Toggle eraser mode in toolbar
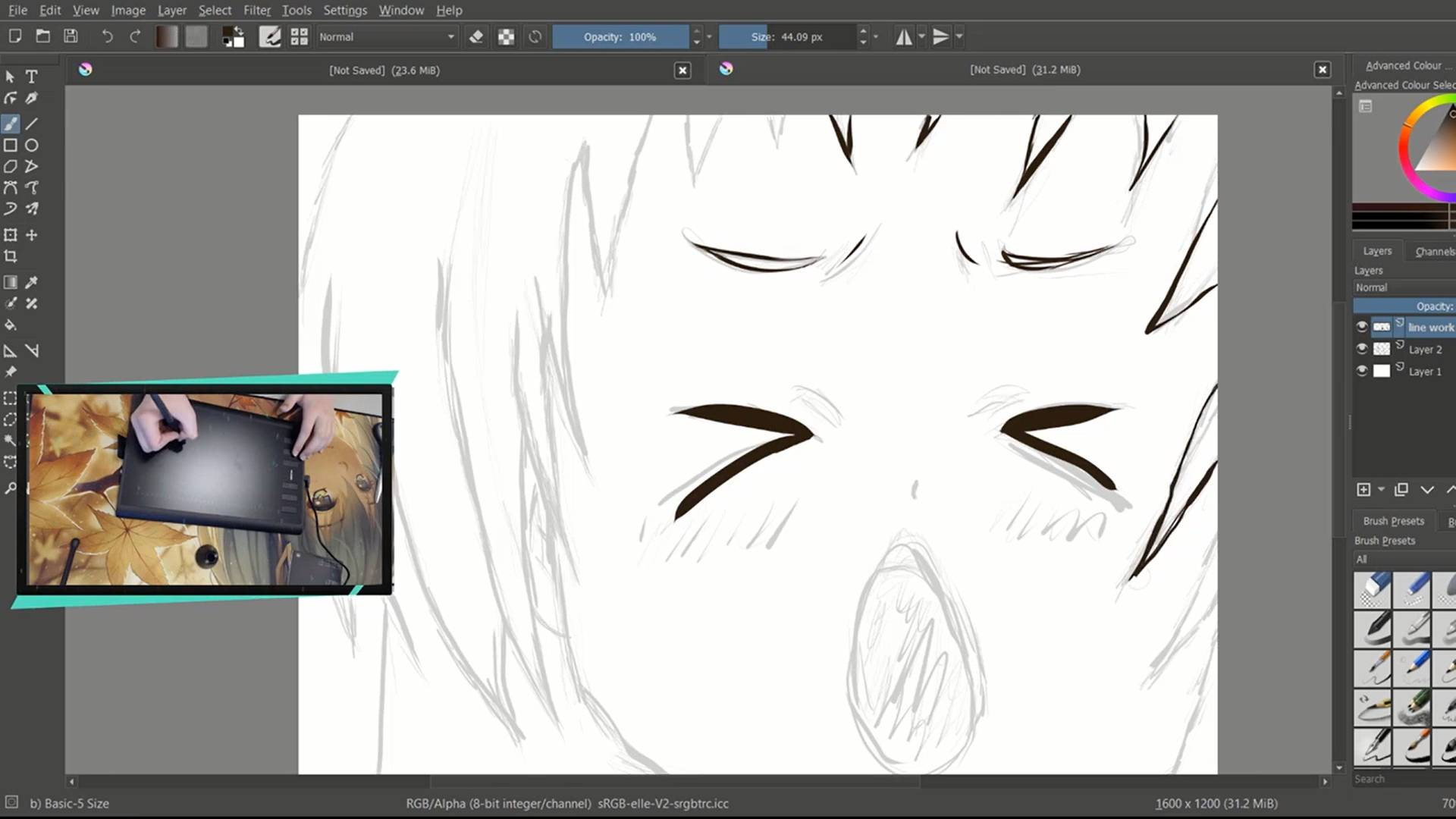Image resolution: width=1456 pixels, height=819 pixels. (x=476, y=36)
